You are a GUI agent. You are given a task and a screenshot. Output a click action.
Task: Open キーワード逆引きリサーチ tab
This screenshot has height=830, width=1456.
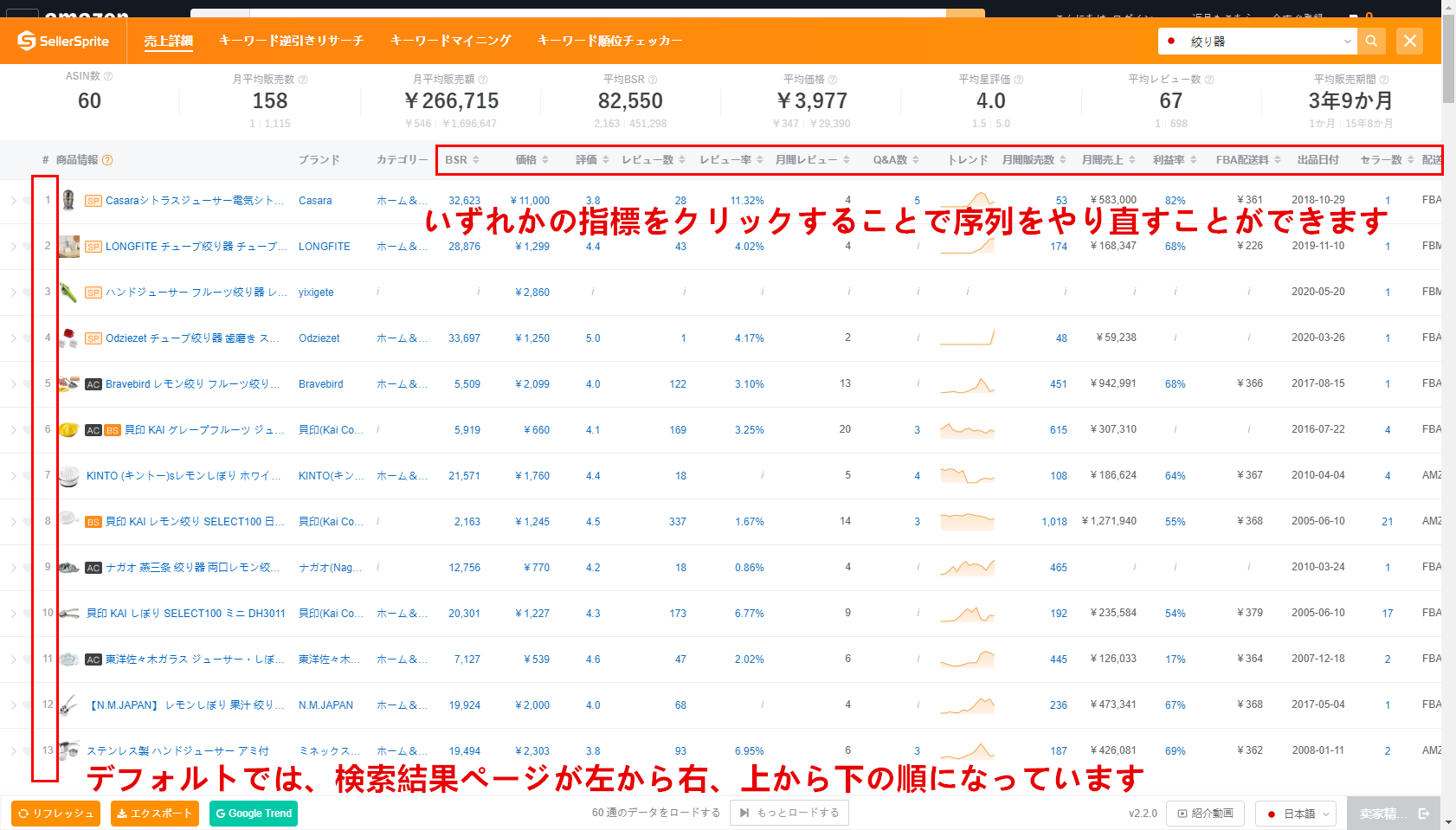(x=291, y=41)
